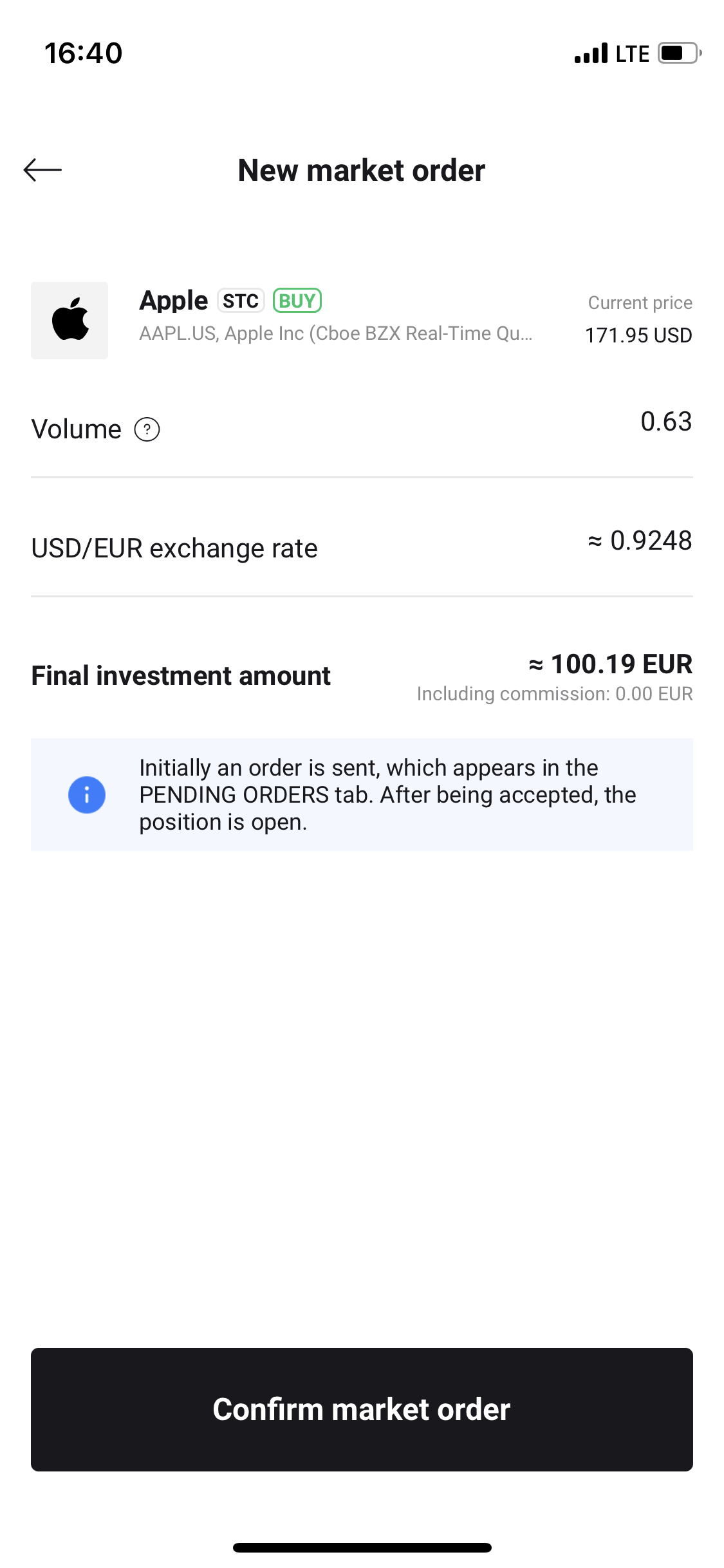Tap the Apple logo thumbnail
The image size is (724, 1568).
(70, 321)
